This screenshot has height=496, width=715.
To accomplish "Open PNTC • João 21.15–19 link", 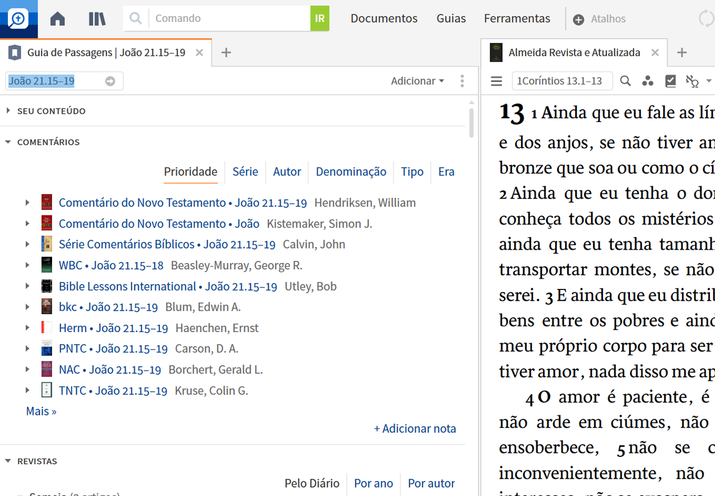I will 113,349.
